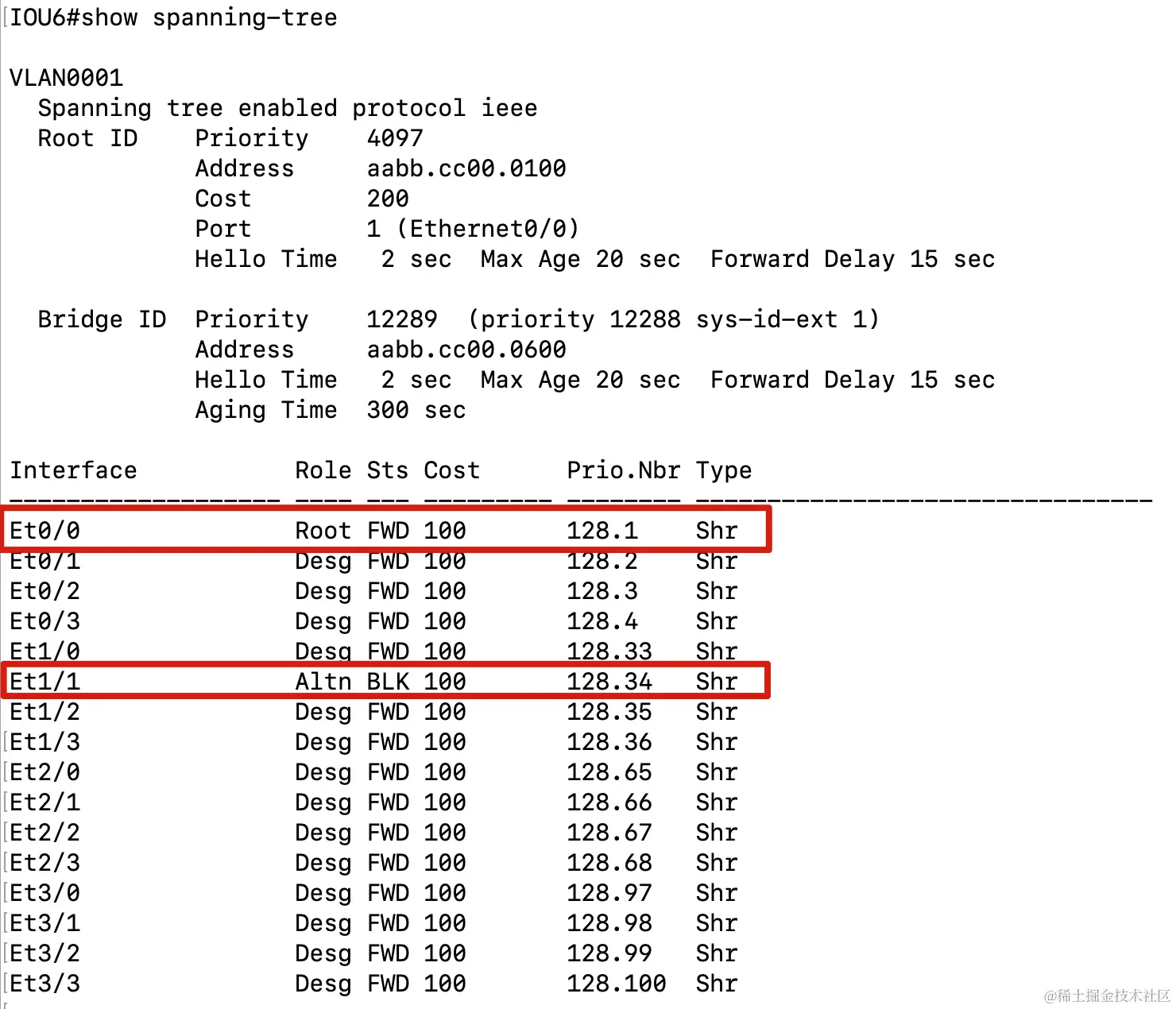
Task: Click Aging Time value '300 sec'
Action: click(x=416, y=410)
